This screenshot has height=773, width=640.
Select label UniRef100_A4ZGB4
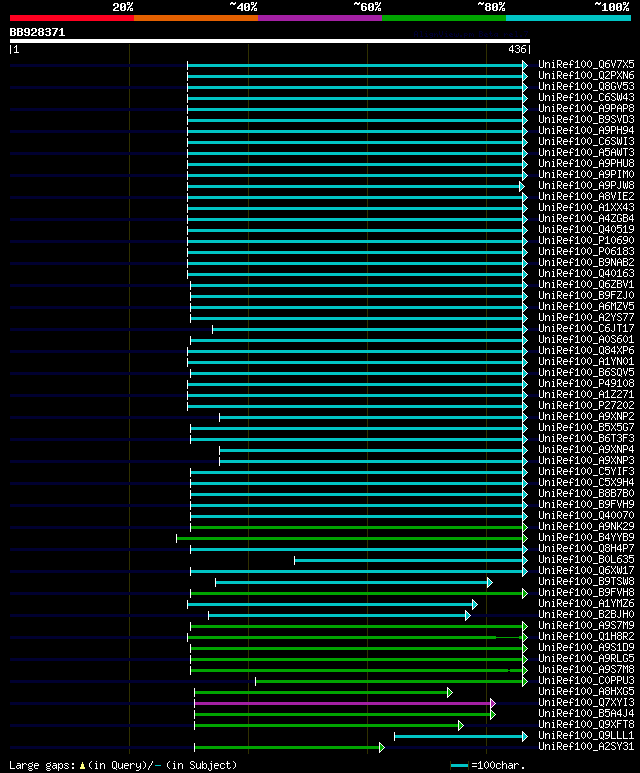pos(586,219)
